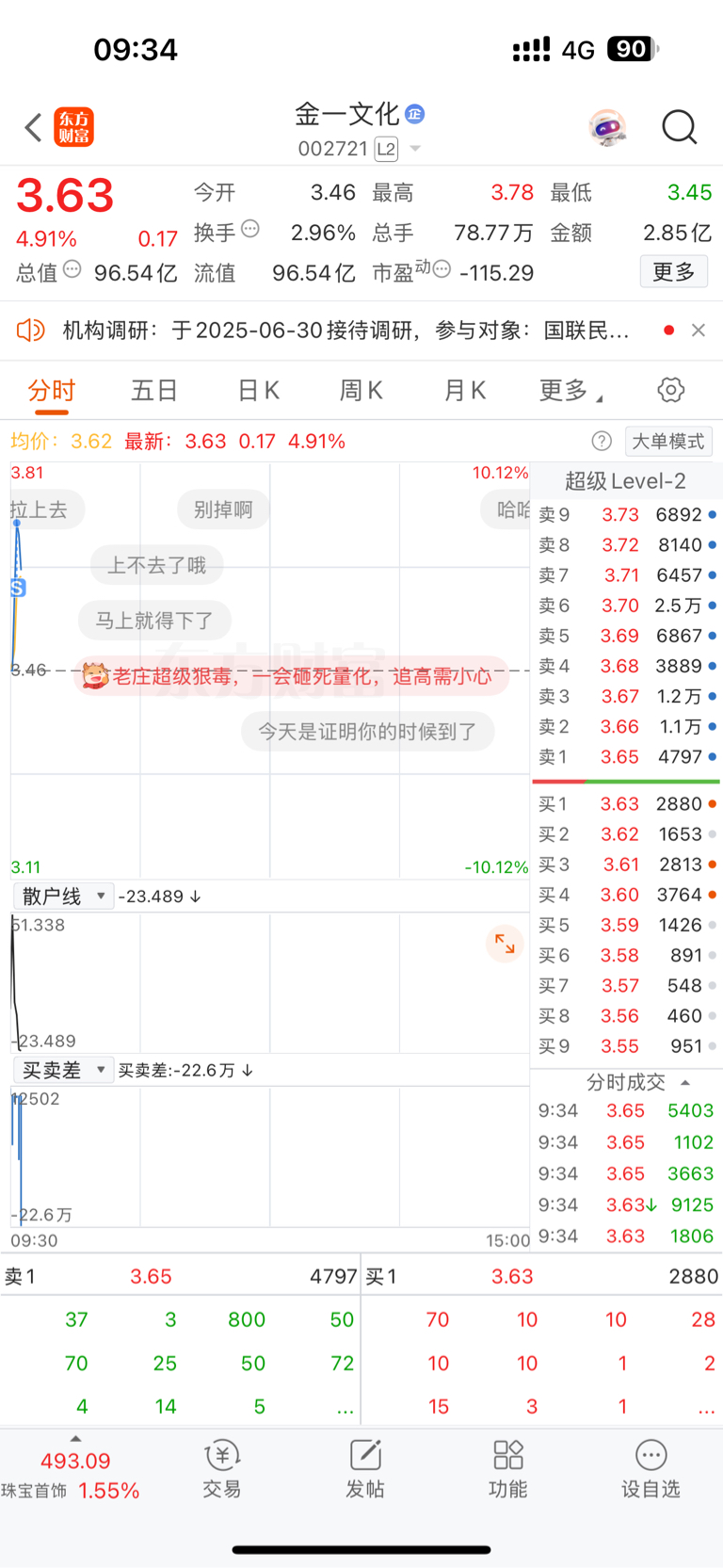Tap the 马上就得下了 comment bubble
The height and width of the screenshot is (1568, 723).
pos(154,621)
